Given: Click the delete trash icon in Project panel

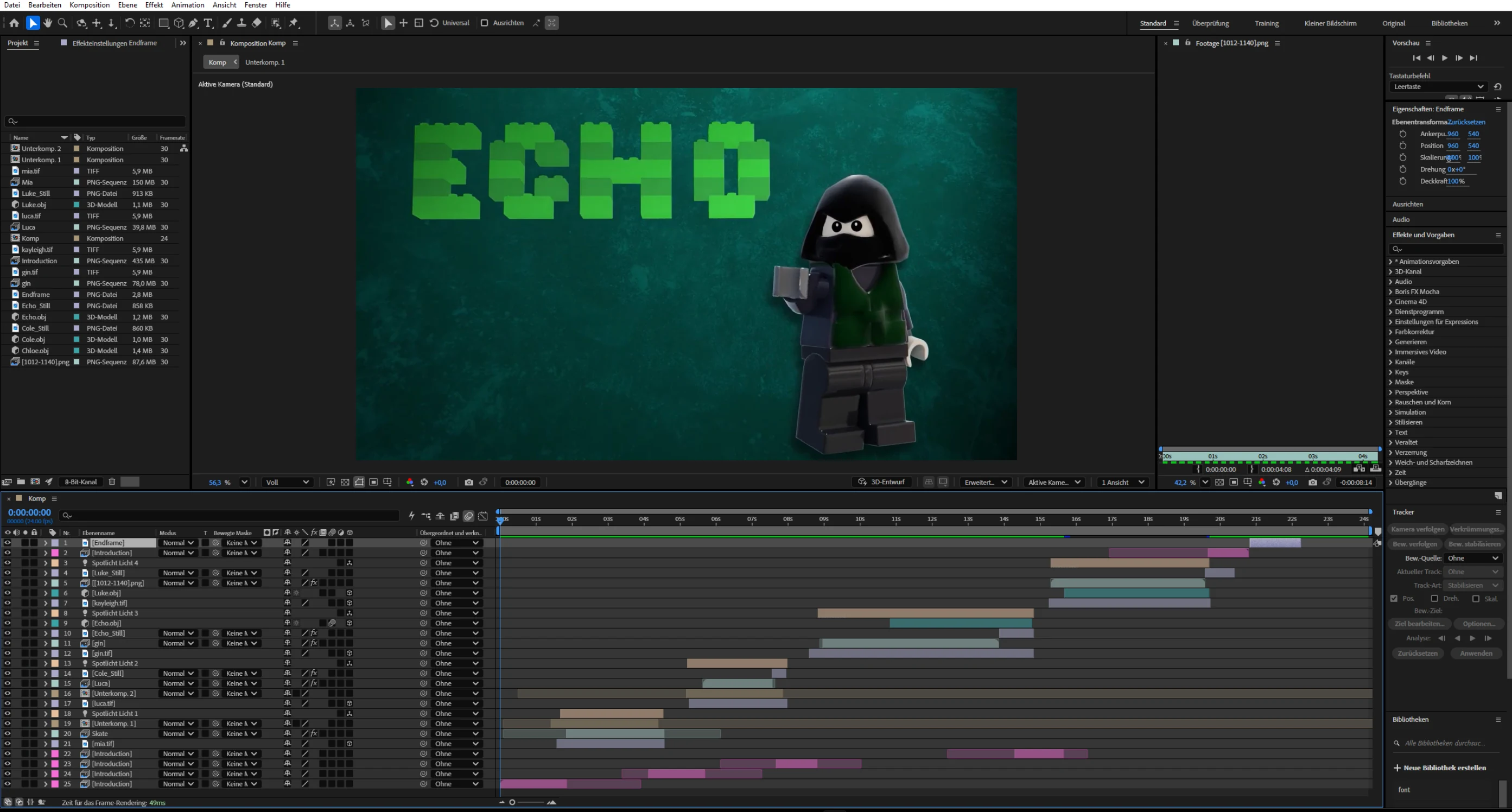Looking at the screenshot, I should click(x=111, y=481).
